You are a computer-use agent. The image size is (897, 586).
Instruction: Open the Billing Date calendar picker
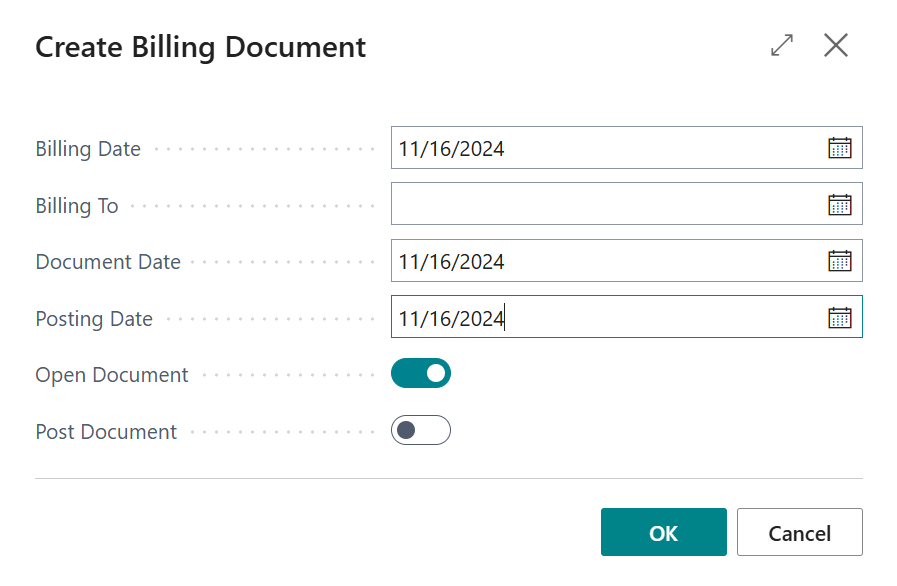(x=839, y=148)
